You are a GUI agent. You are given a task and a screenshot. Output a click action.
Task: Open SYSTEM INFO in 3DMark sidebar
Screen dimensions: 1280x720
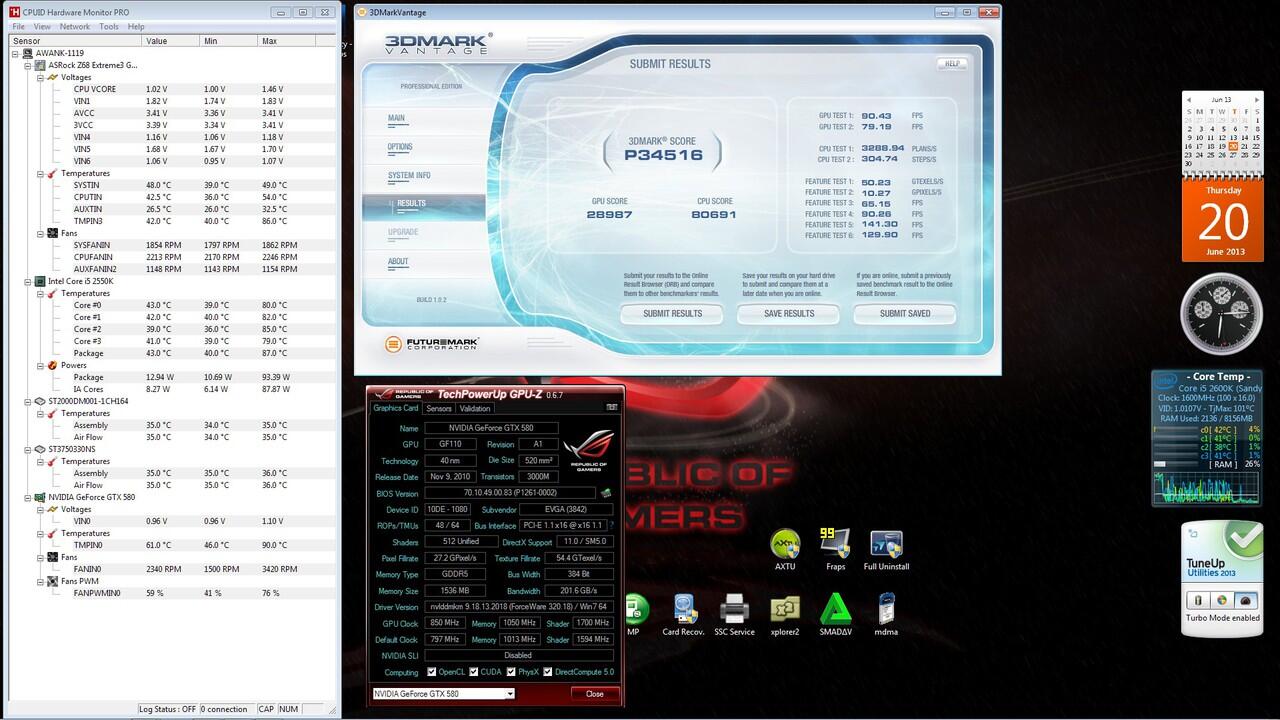pos(409,176)
